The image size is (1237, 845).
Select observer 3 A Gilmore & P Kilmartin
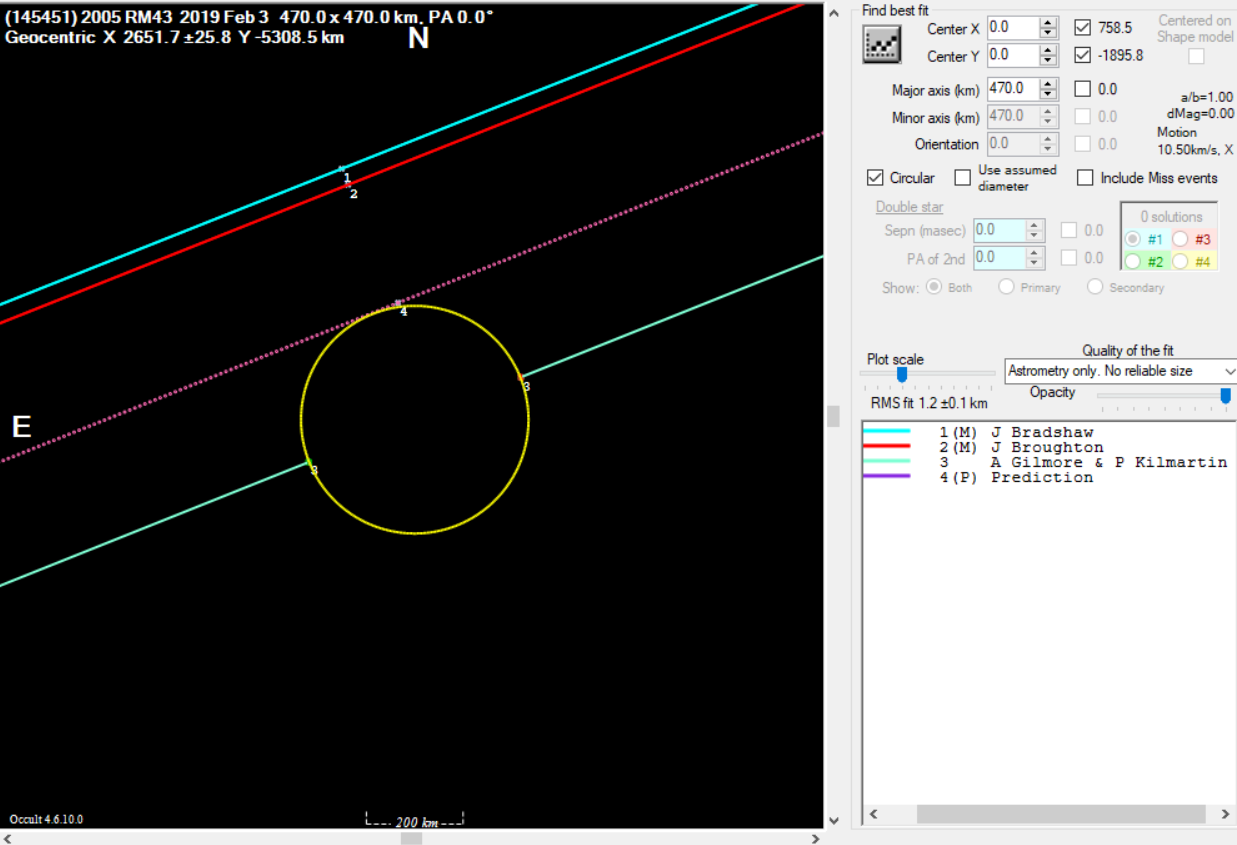(1083, 462)
